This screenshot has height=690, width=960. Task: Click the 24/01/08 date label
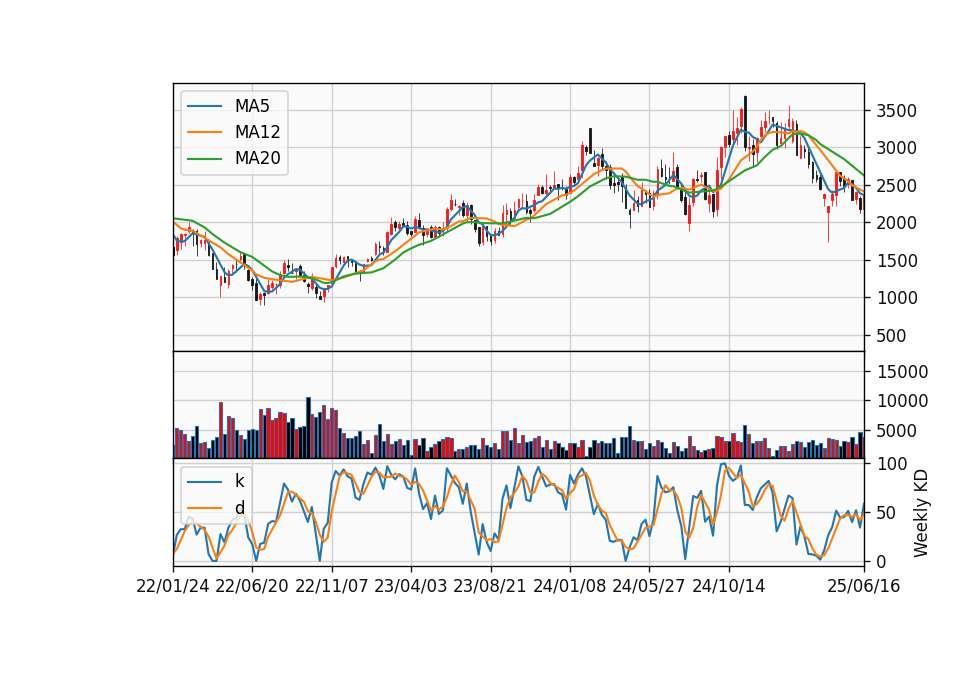(x=569, y=587)
